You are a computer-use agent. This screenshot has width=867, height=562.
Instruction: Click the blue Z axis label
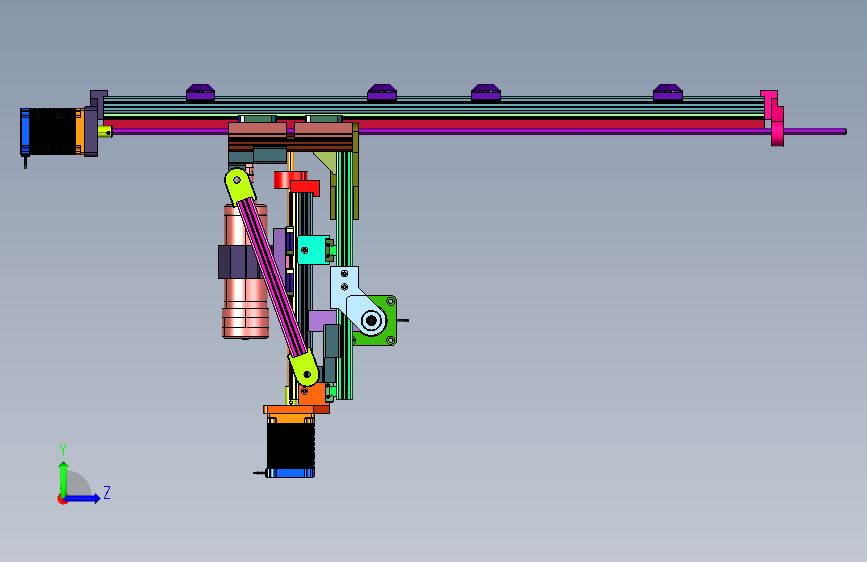(x=107, y=492)
